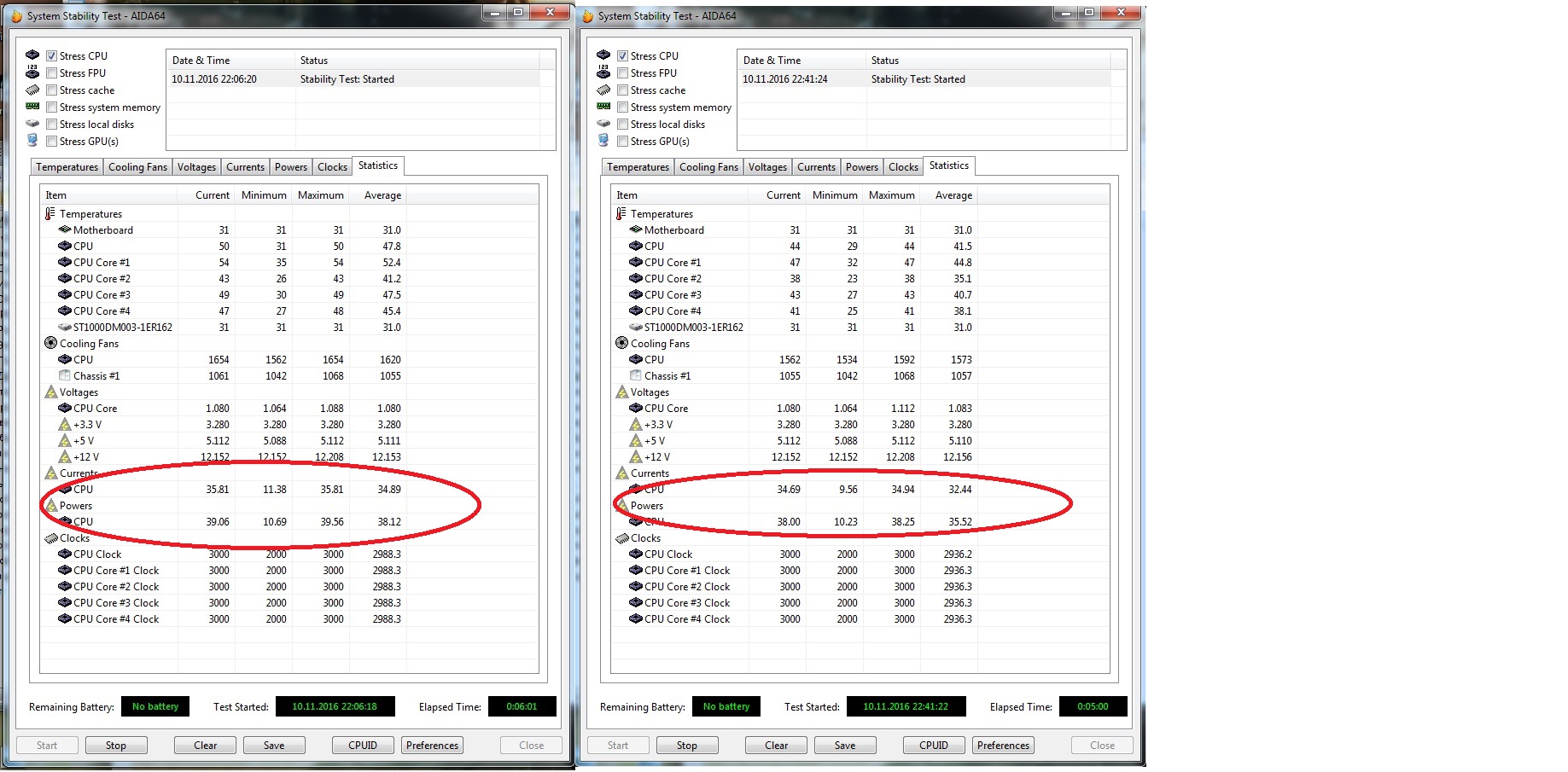Click the system memory RAM icon in right window
The width and height of the screenshot is (1568, 772).
click(x=603, y=107)
